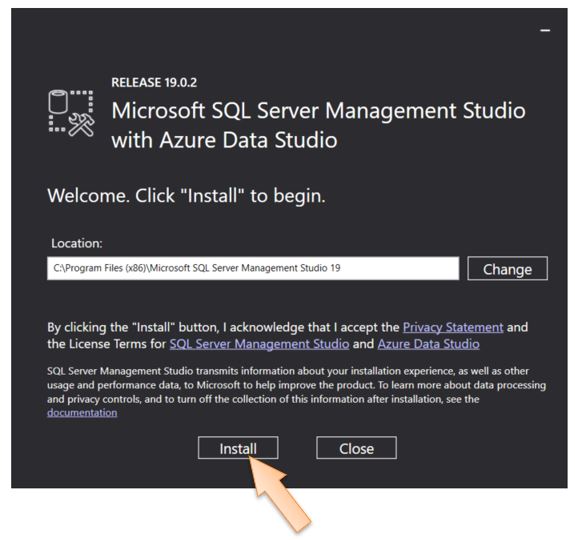The image size is (575, 540).
Task: Click the 'Location:' field label
Action: [x=77, y=243]
